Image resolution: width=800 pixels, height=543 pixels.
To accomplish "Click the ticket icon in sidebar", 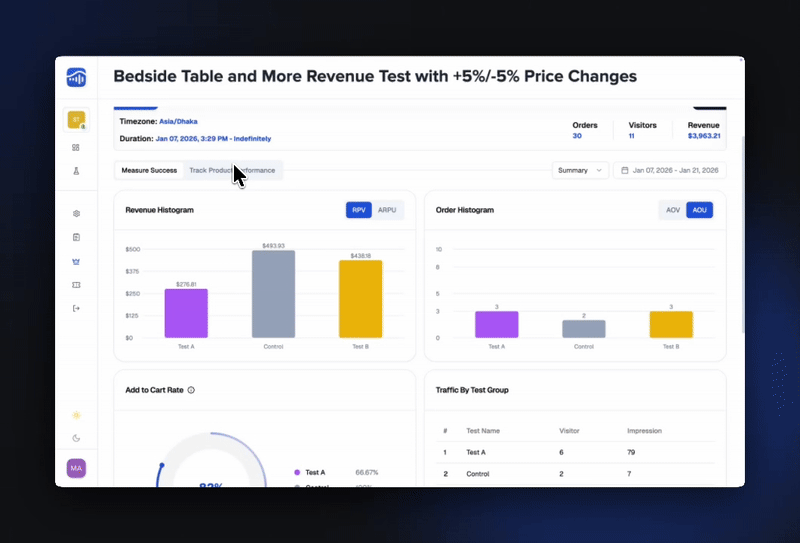I will [x=76, y=285].
